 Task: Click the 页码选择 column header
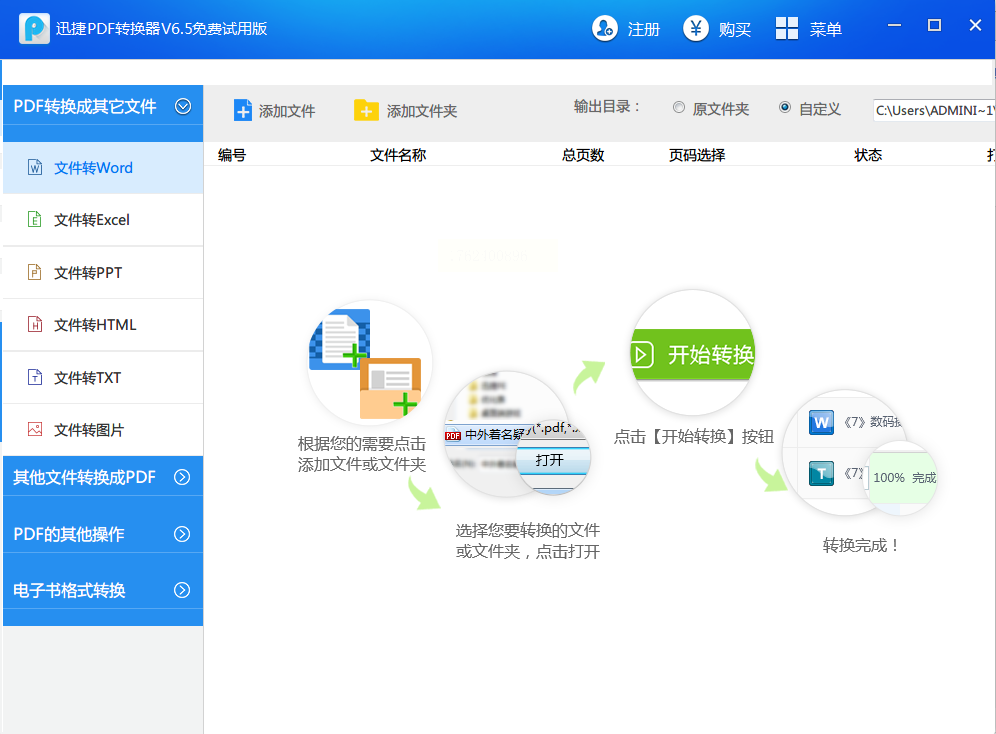(697, 155)
